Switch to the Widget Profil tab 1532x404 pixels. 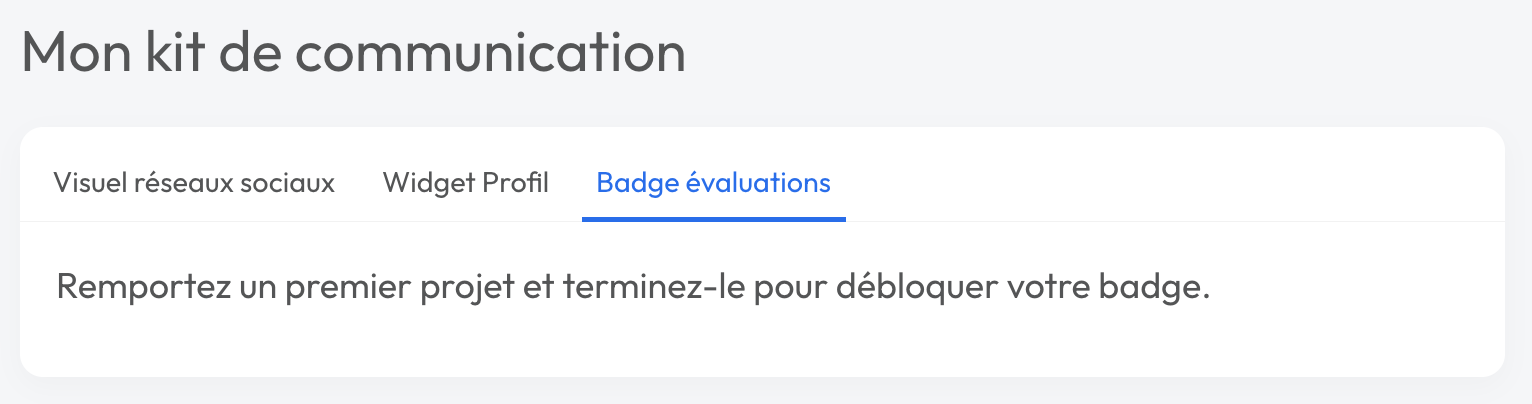click(465, 184)
